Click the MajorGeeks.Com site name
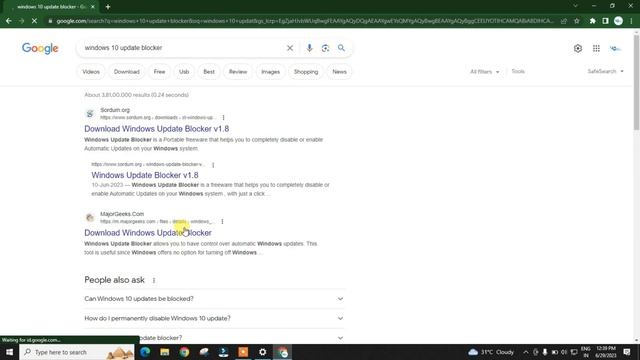640x360 pixels. tap(122, 214)
